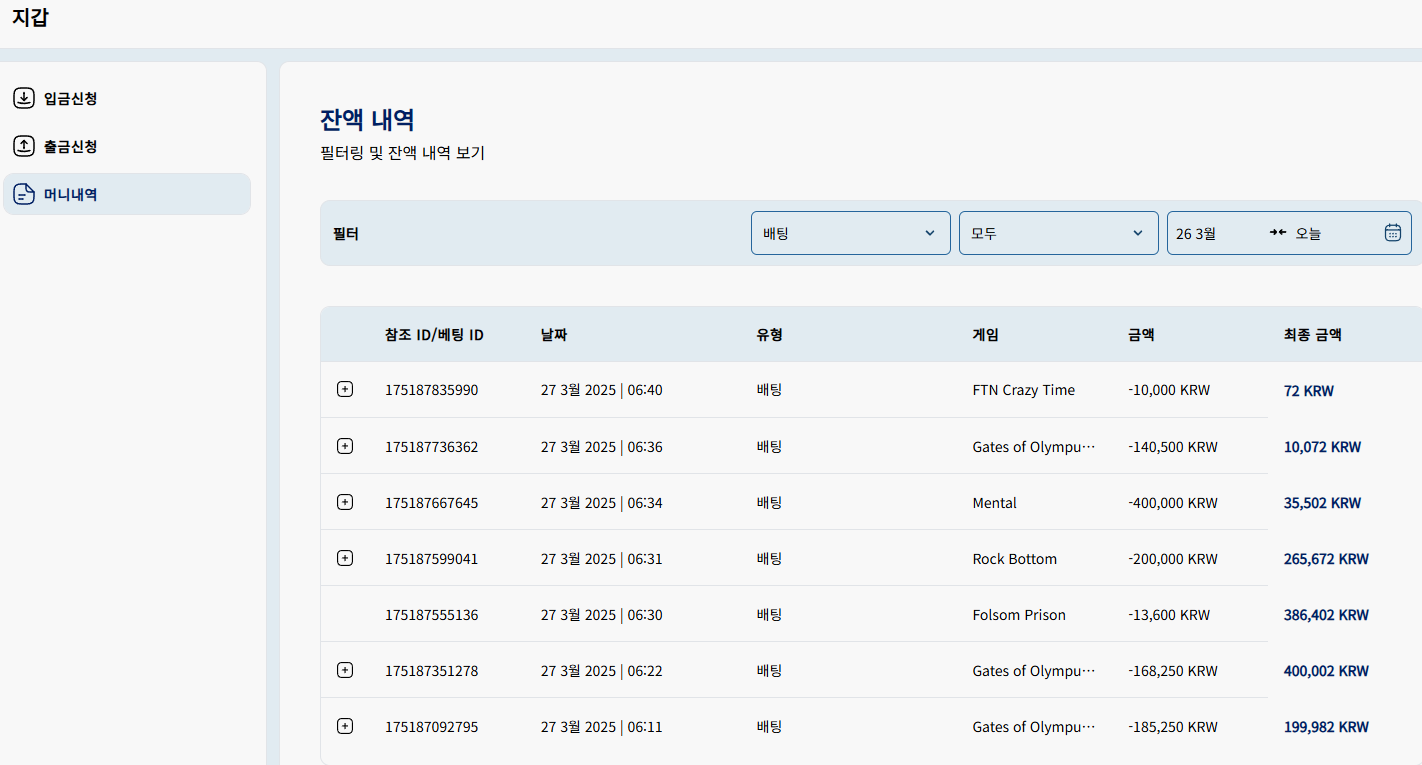This screenshot has width=1422, height=765.
Task: Click the Gates of Olympus cell at 06:22
Action: pos(1034,671)
